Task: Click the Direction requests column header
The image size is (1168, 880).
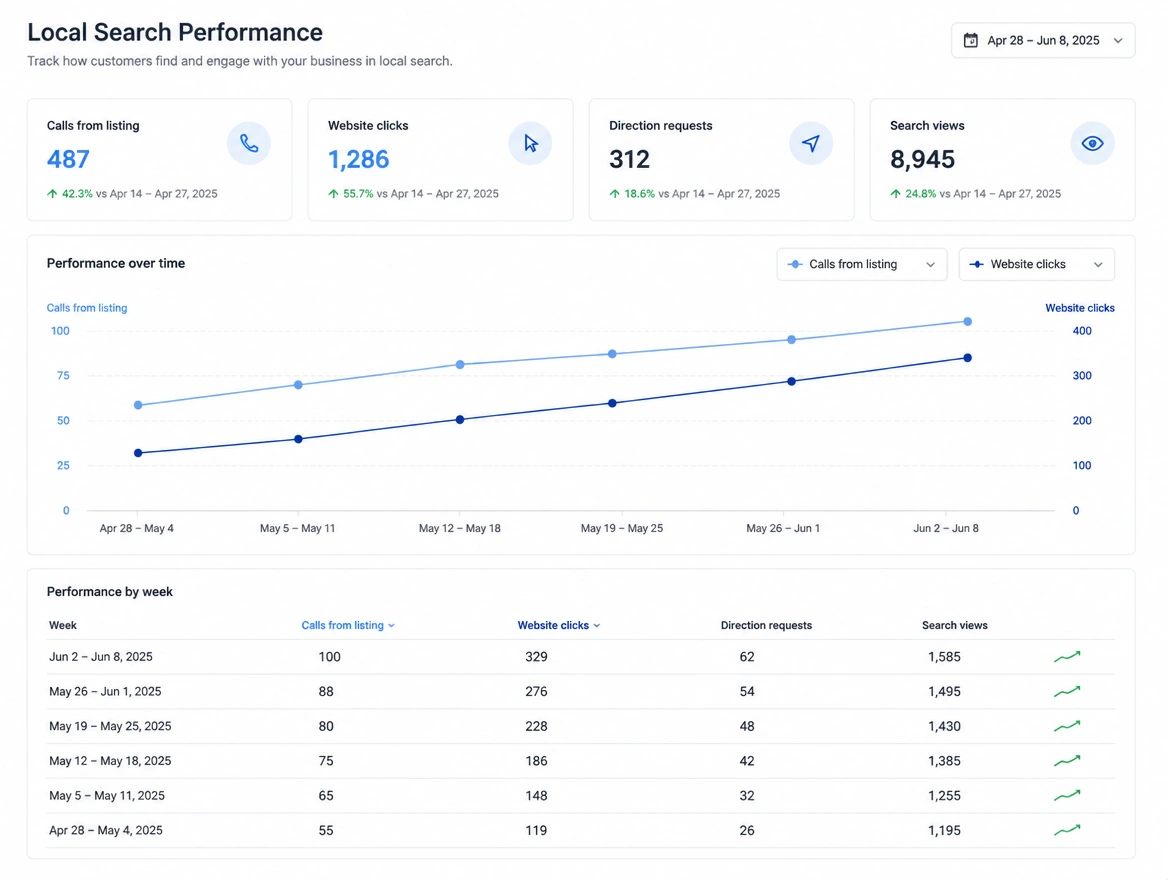Action: click(766, 625)
